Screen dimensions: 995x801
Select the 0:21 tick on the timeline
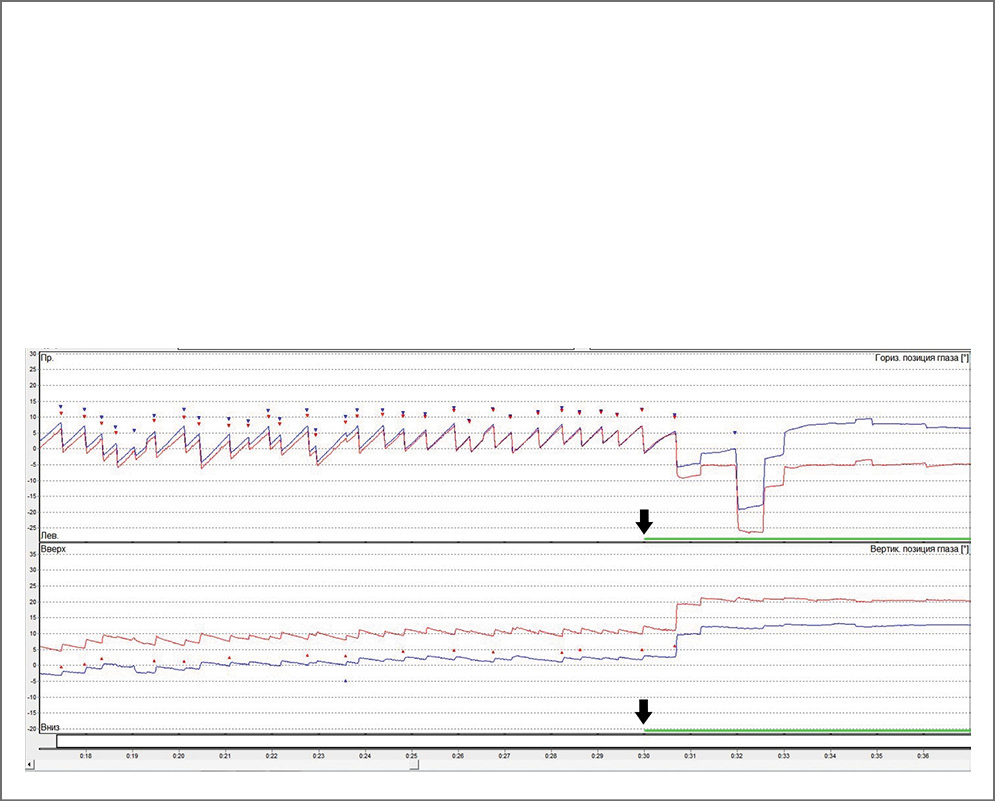[x=225, y=755]
